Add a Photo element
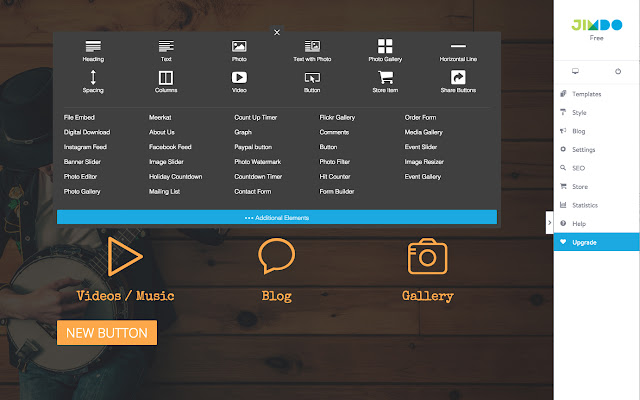Viewport: 640px width, 400px height. tap(239, 51)
